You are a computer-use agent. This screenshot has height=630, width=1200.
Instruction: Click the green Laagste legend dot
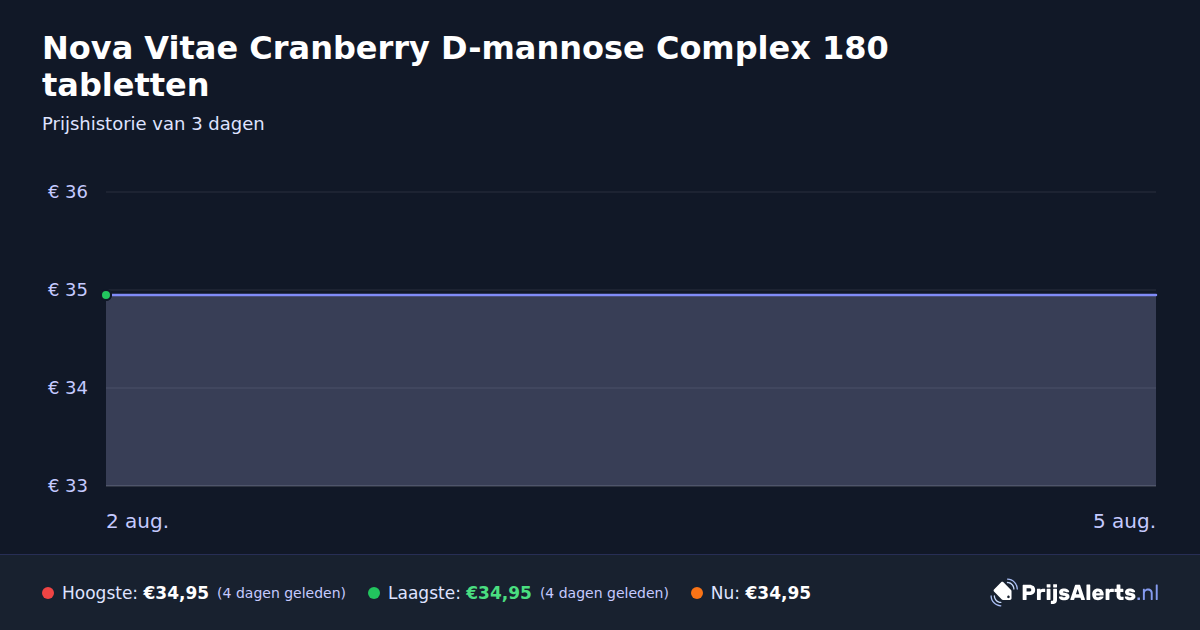click(374, 593)
